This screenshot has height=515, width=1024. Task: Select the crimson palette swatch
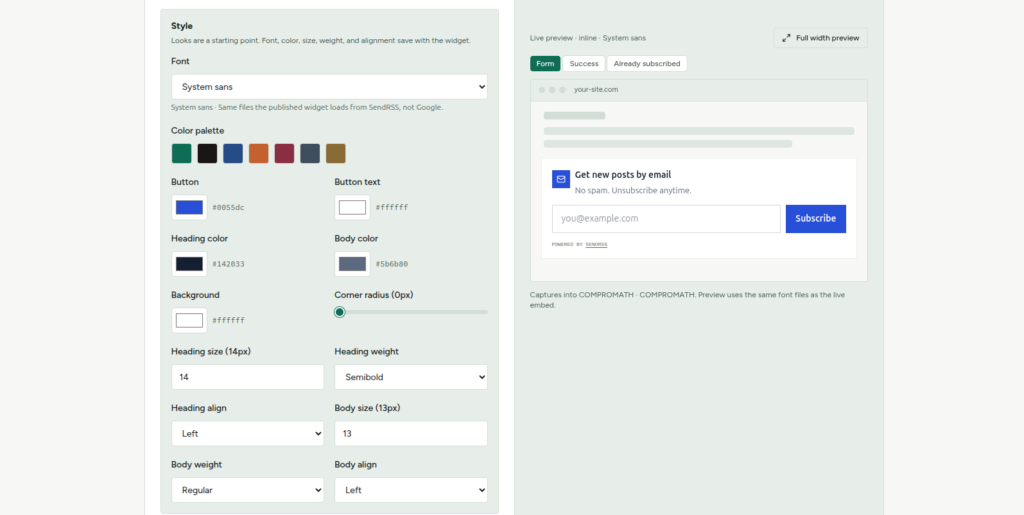tap(284, 153)
